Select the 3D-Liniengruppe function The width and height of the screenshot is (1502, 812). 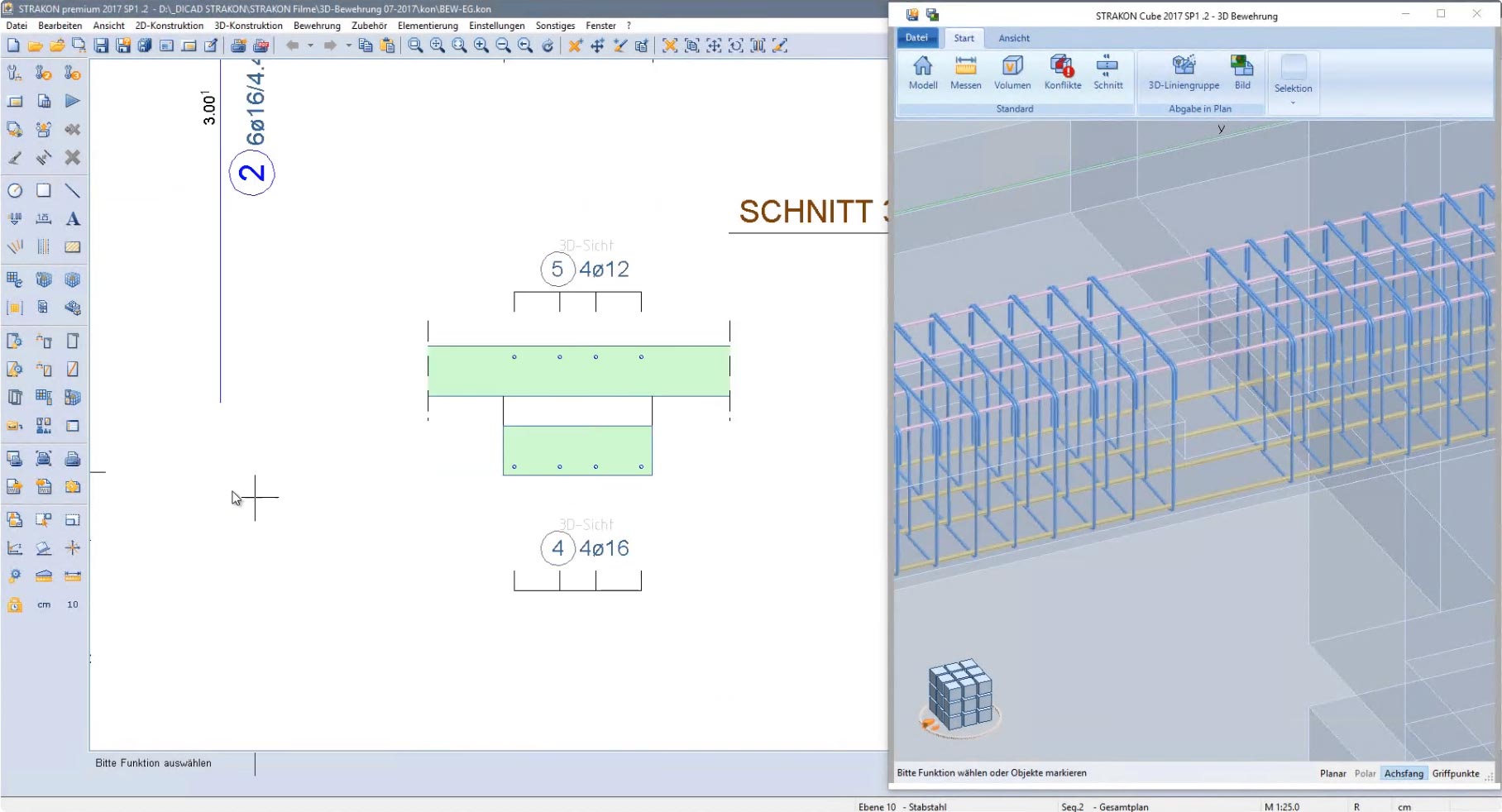point(1182,73)
